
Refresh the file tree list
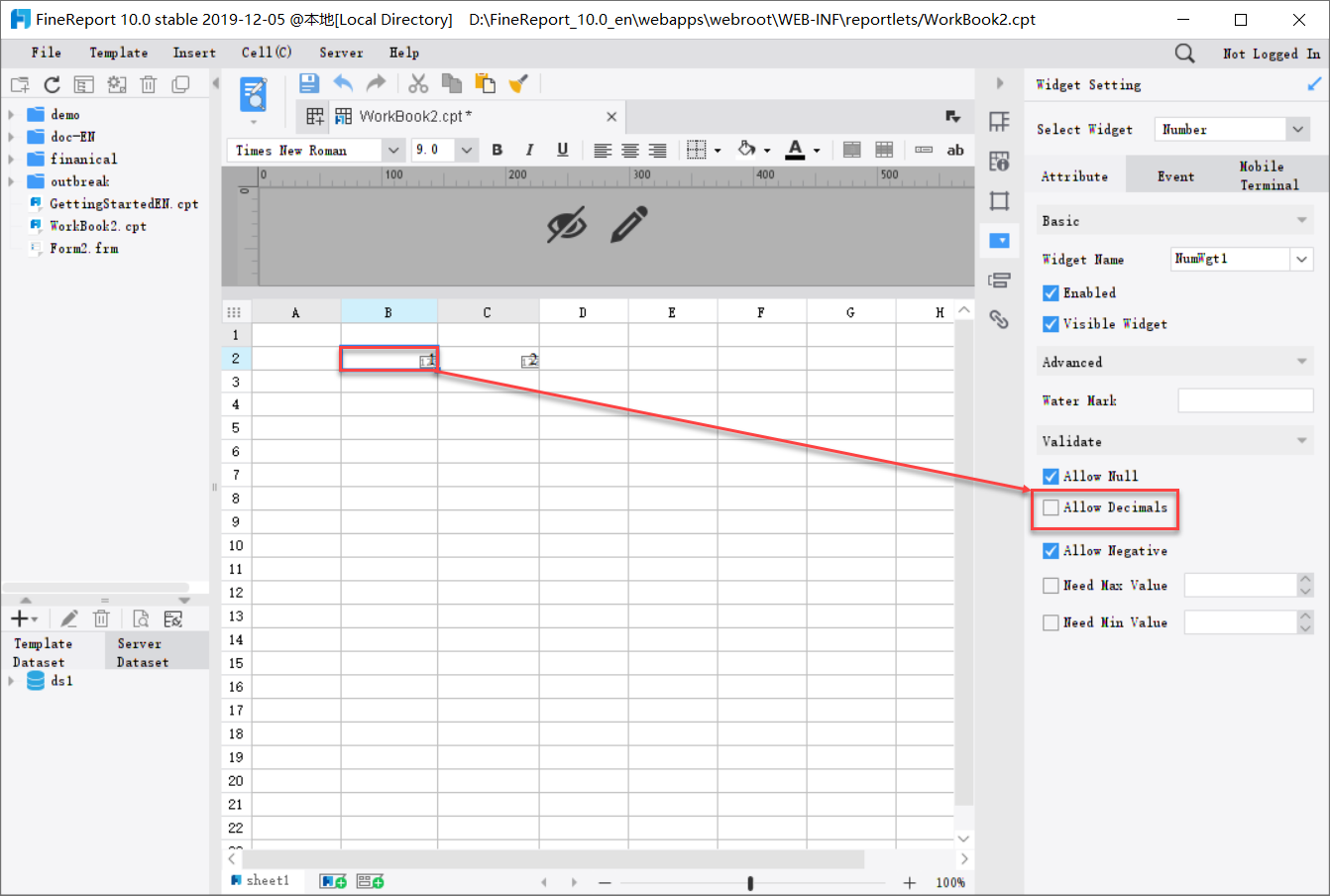click(x=53, y=85)
